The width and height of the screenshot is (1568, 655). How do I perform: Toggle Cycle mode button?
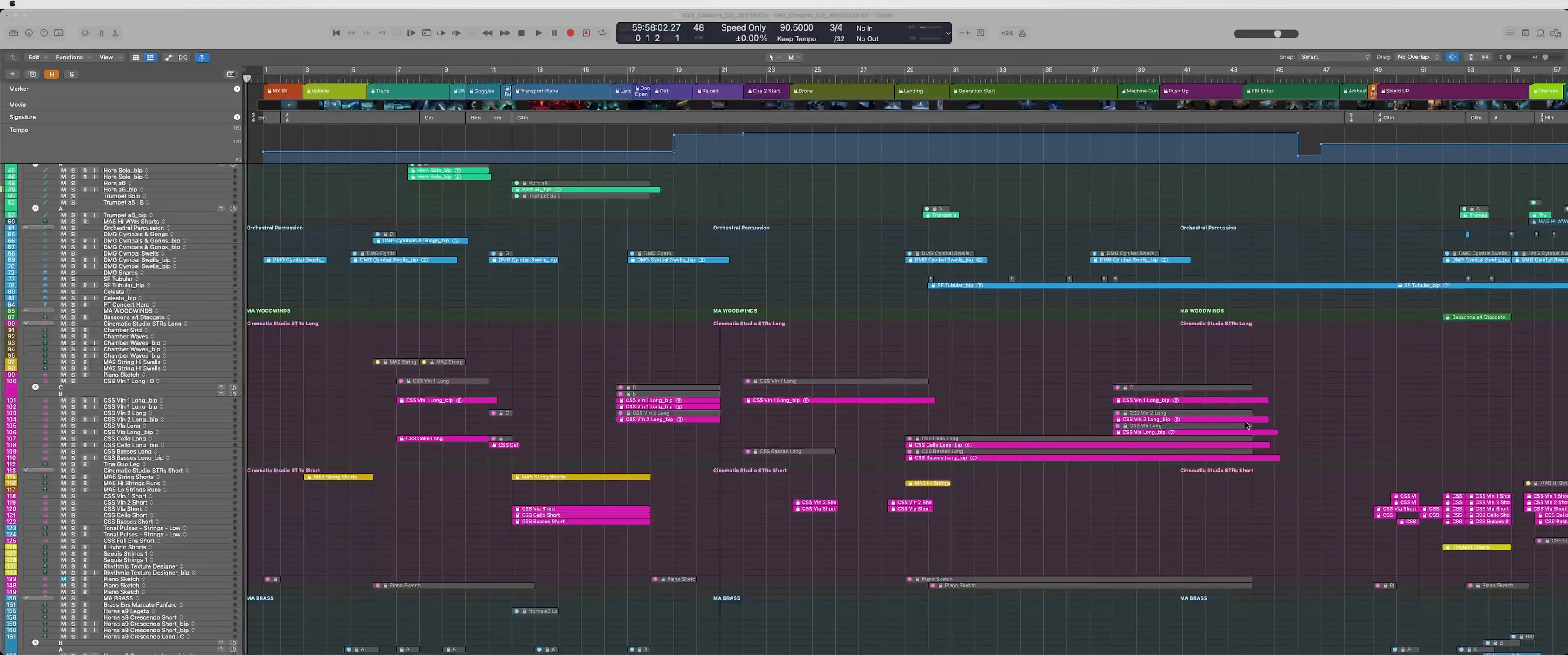[602, 33]
